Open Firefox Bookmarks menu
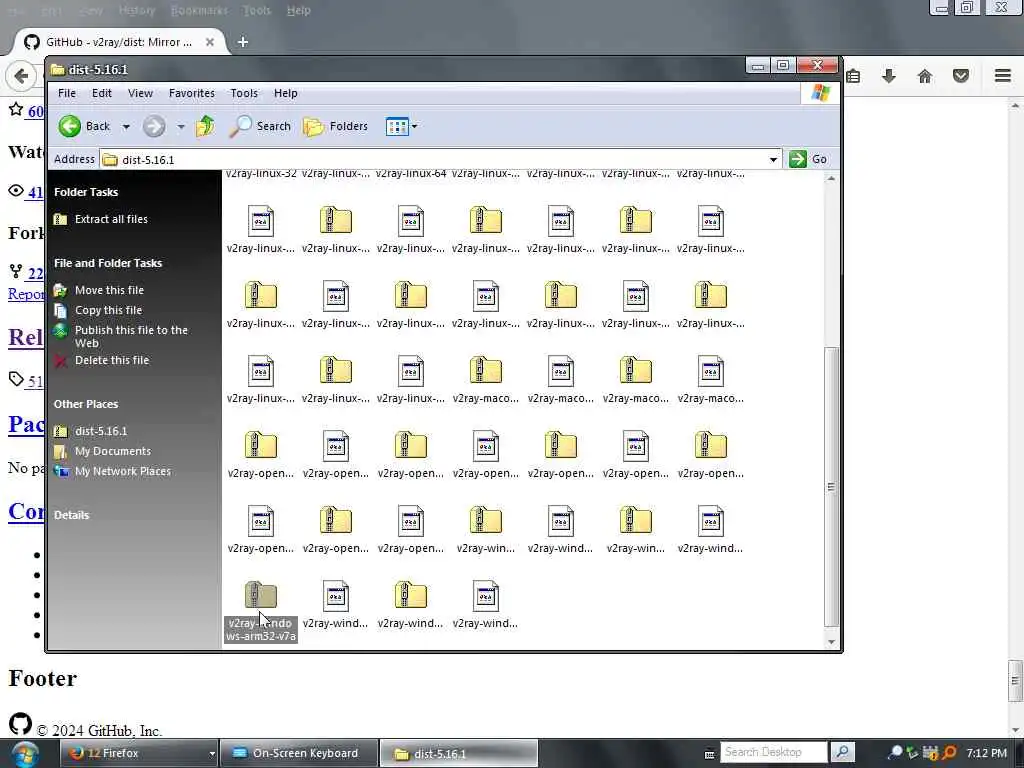 [x=199, y=10]
